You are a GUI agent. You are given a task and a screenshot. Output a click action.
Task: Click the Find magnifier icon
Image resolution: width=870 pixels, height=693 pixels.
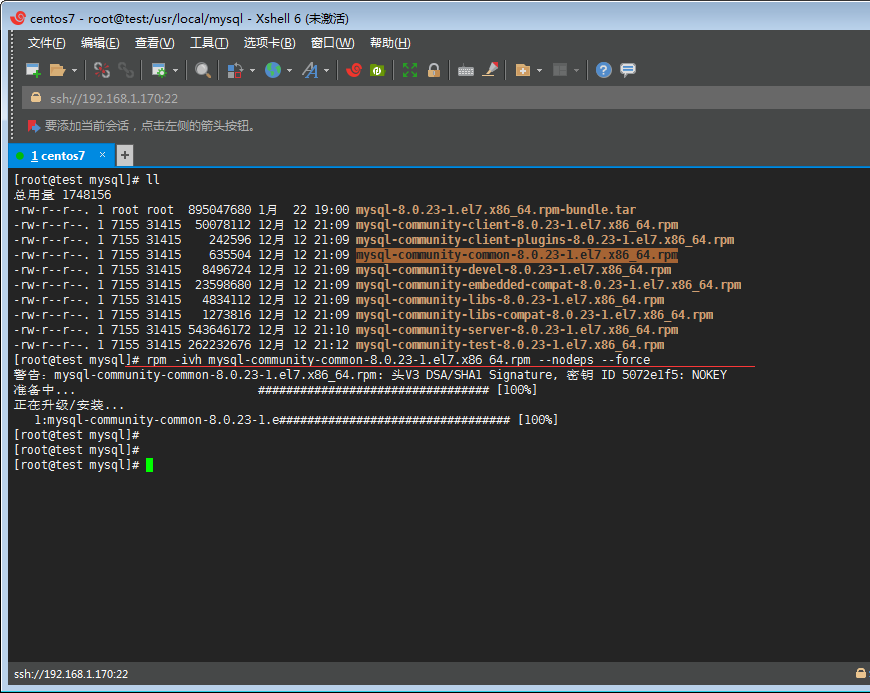[203, 70]
